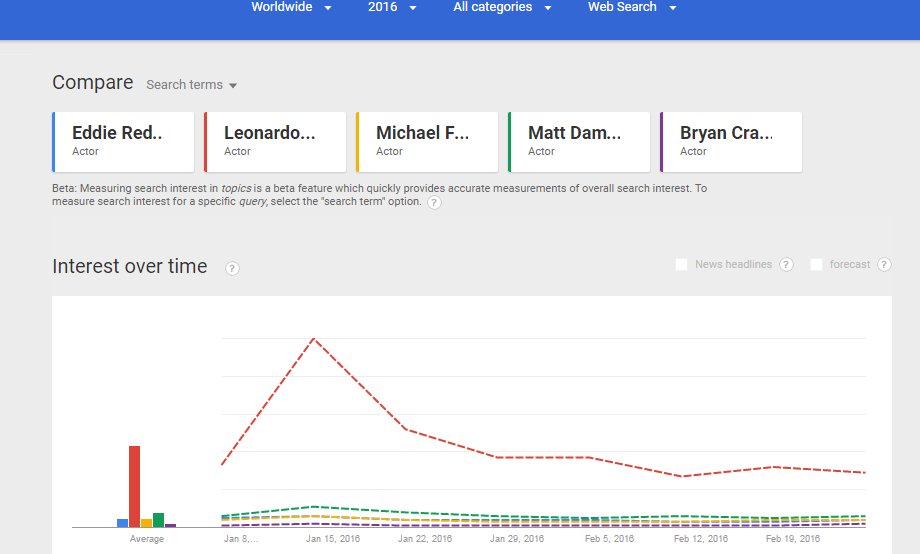
Task: Open the Web Search type dropdown
Action: pyautogui.click(x=632, y=8)
